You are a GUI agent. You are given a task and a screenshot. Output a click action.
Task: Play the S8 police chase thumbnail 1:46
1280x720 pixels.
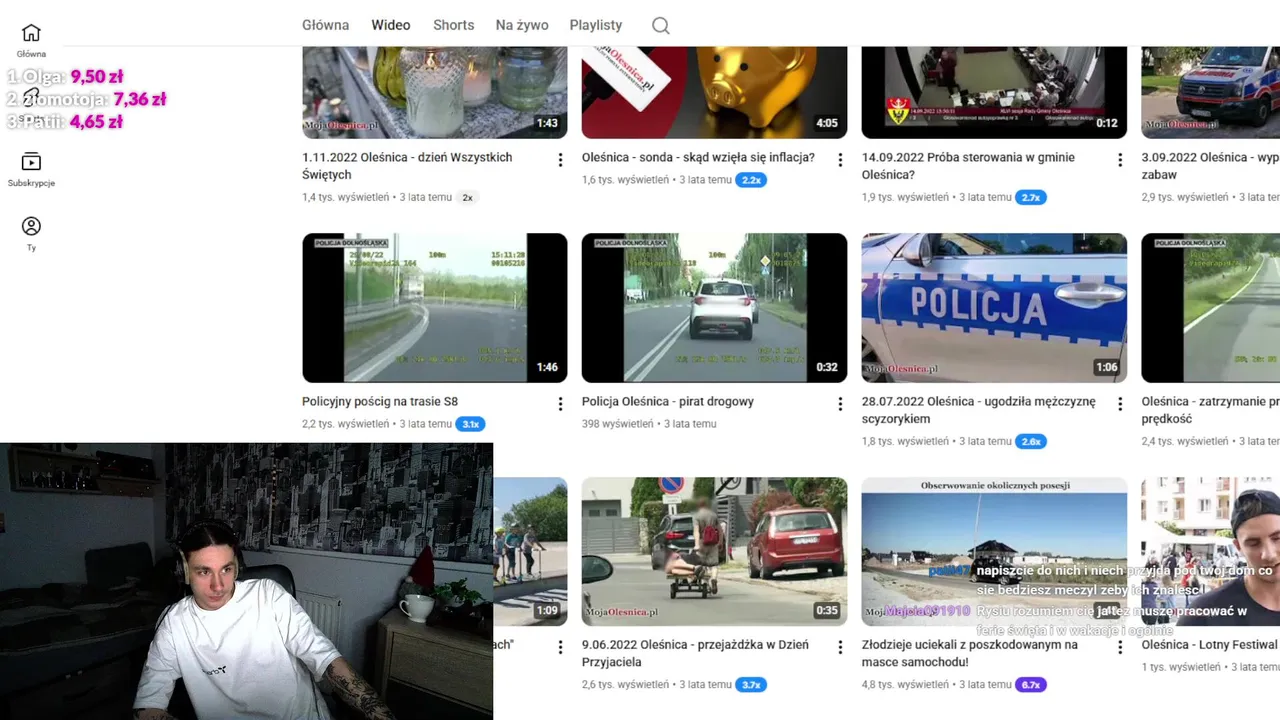(x=435, y=308)
